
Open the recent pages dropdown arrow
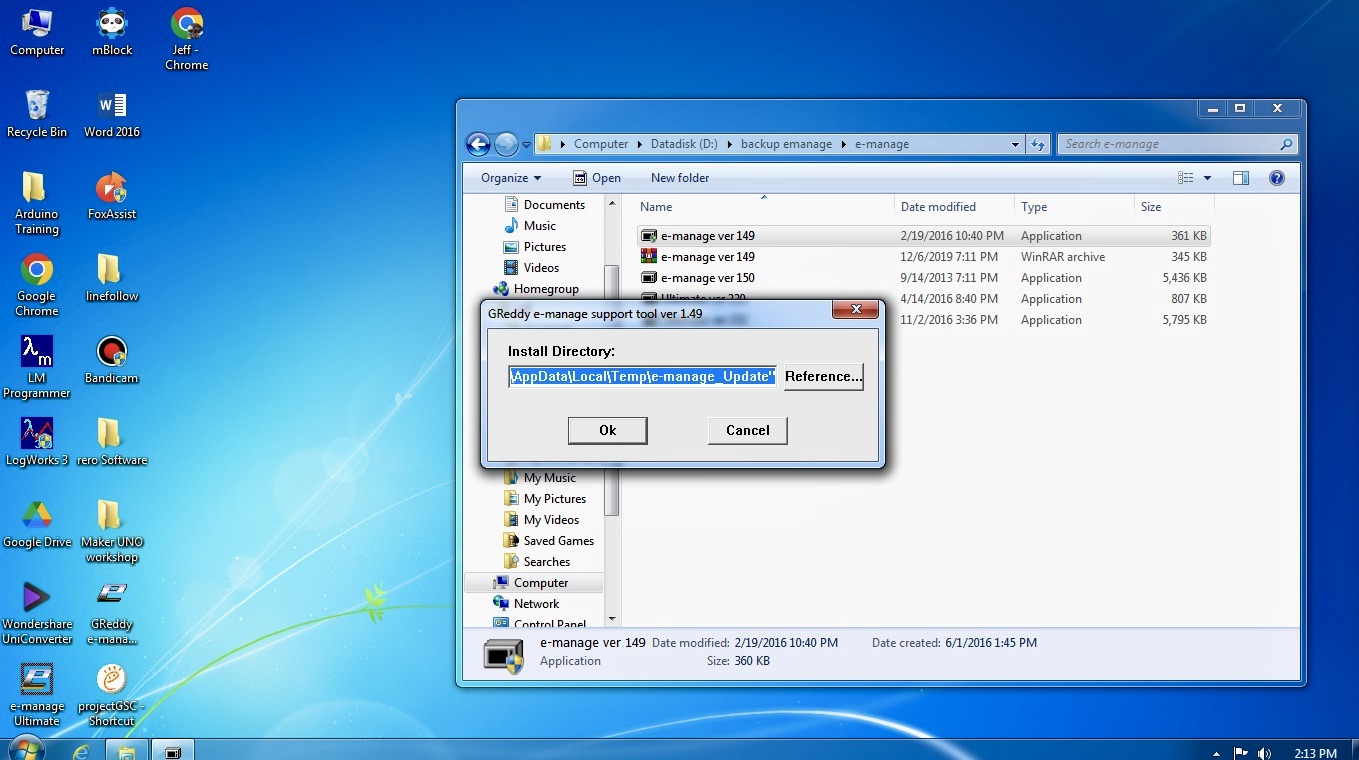pos(526,145)
